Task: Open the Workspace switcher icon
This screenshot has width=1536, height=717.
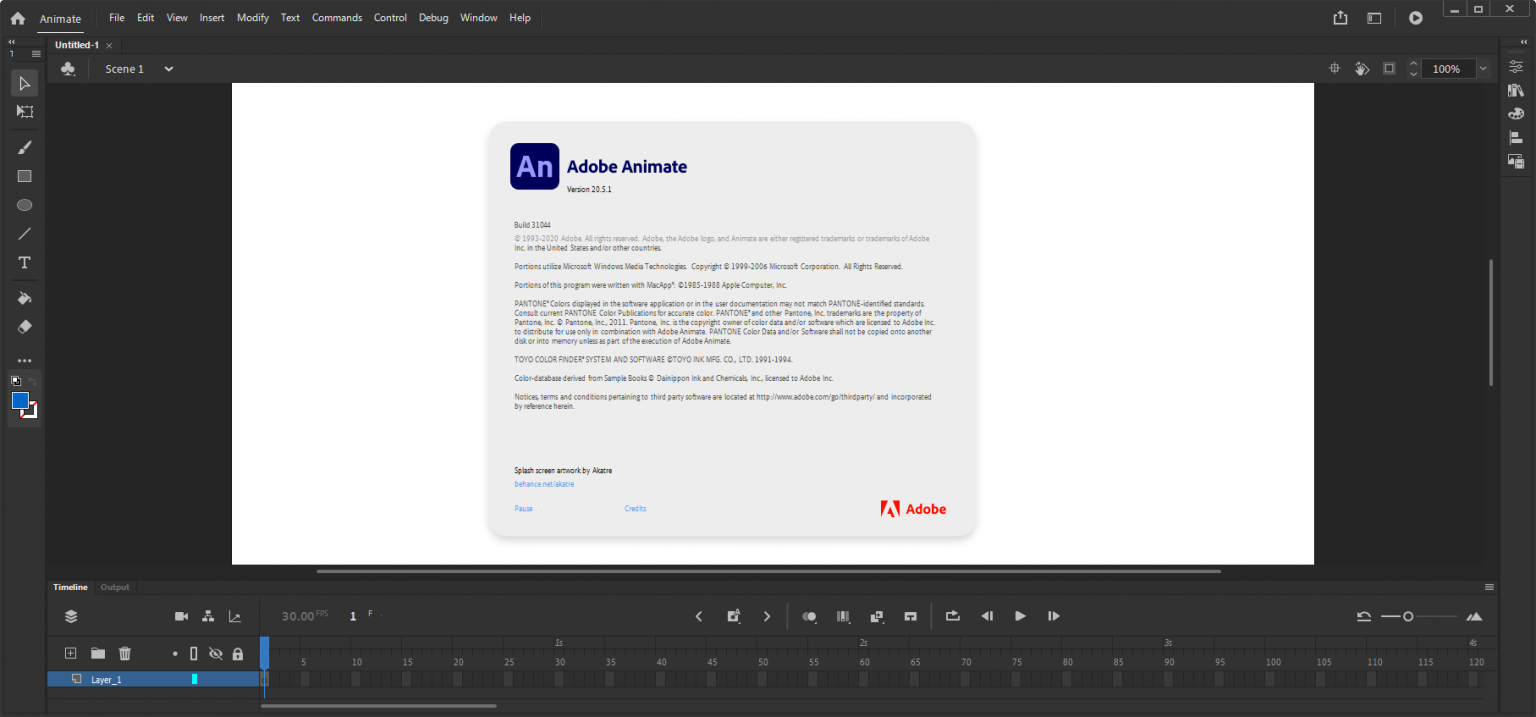Action: (1375, 18)
